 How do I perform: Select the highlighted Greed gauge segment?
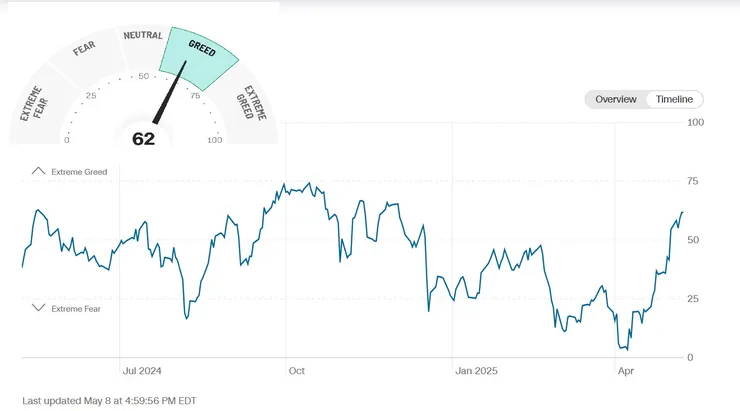tap(201, 50)
